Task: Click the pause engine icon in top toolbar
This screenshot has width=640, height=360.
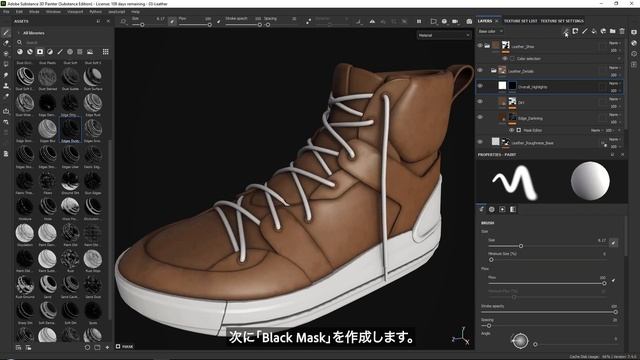Action: pos(419,21)
